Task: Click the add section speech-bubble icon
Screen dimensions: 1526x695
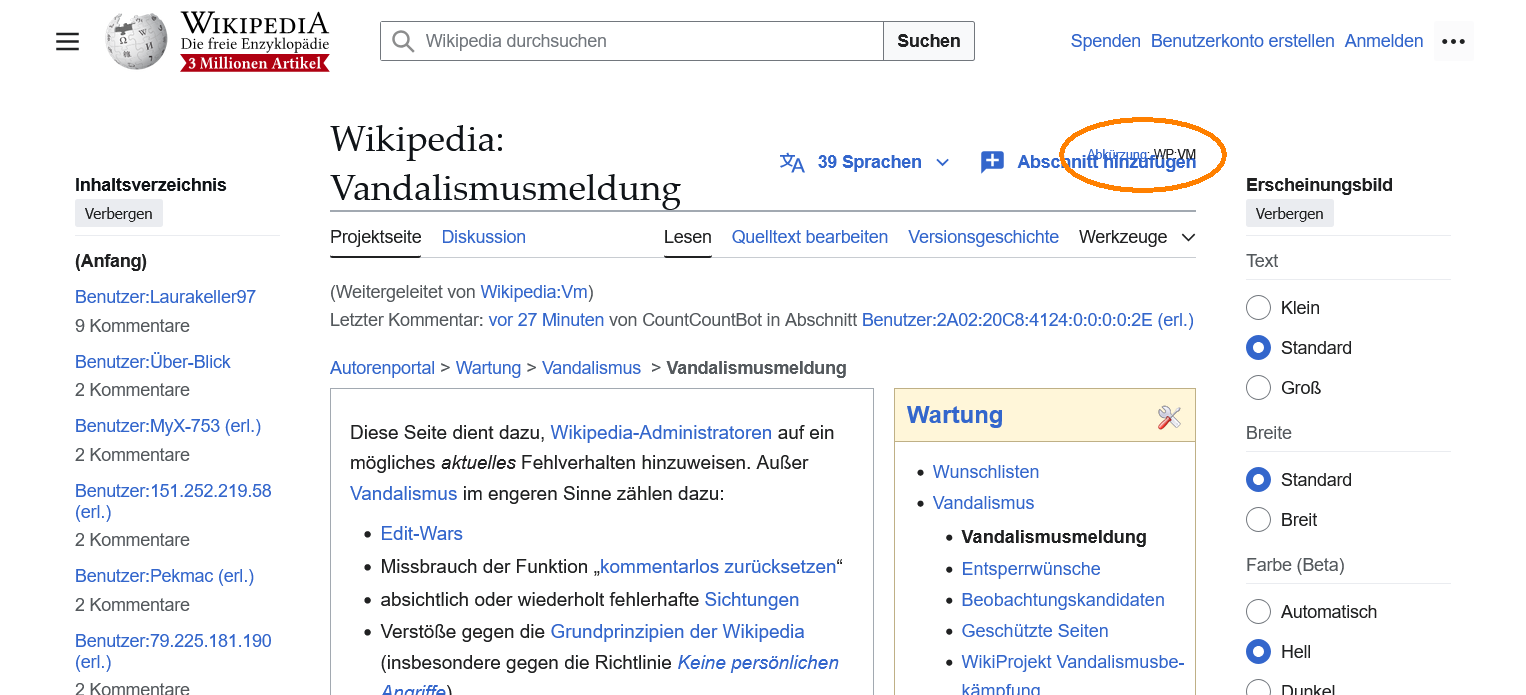Action: (x=992, y=162)
